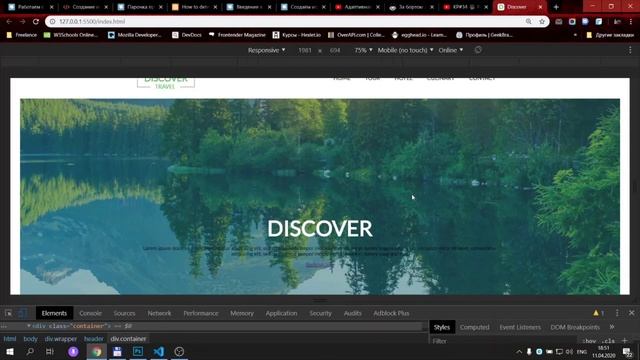The width and height of the screenshot is (640, 360).
Task: Reload the page with the refresh icon
Action: click(x=36, y=21)
